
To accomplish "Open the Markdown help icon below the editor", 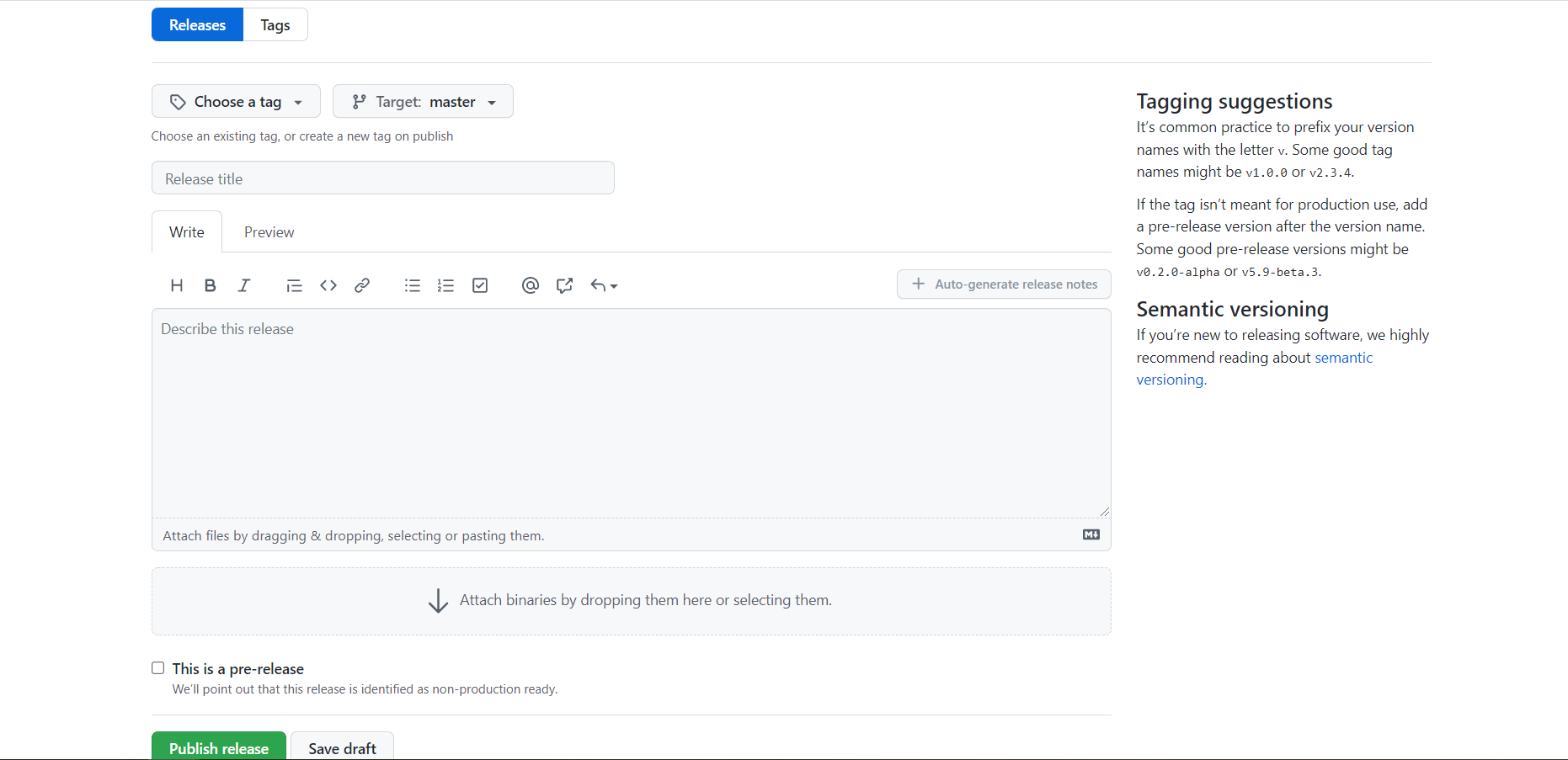I will tap(1091, 534).
